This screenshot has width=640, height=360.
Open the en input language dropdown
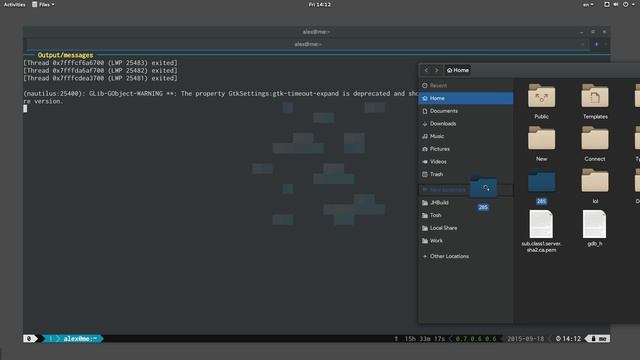click(x=588, y=4)
